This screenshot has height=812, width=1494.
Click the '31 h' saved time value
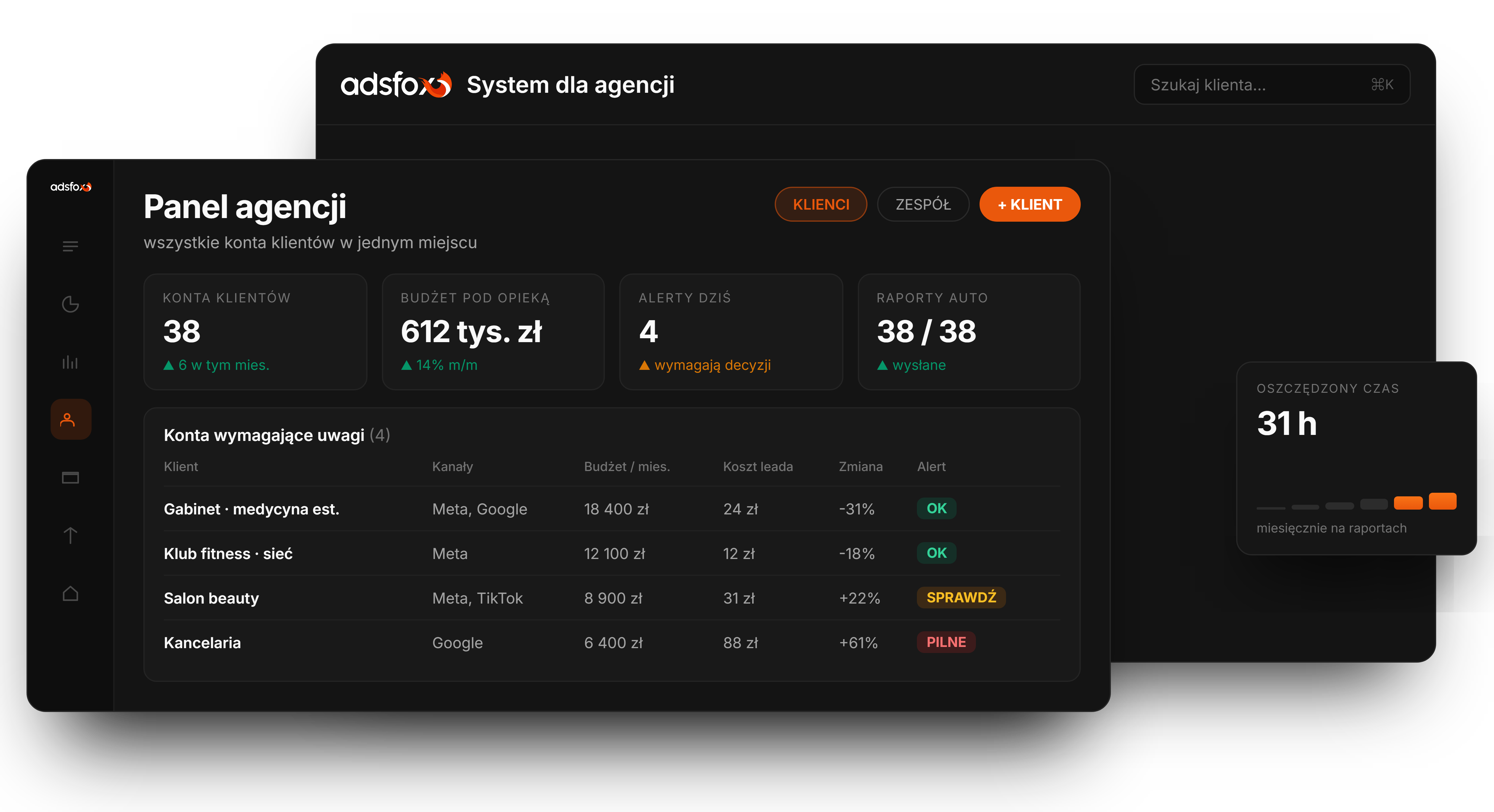[1287, 423]
